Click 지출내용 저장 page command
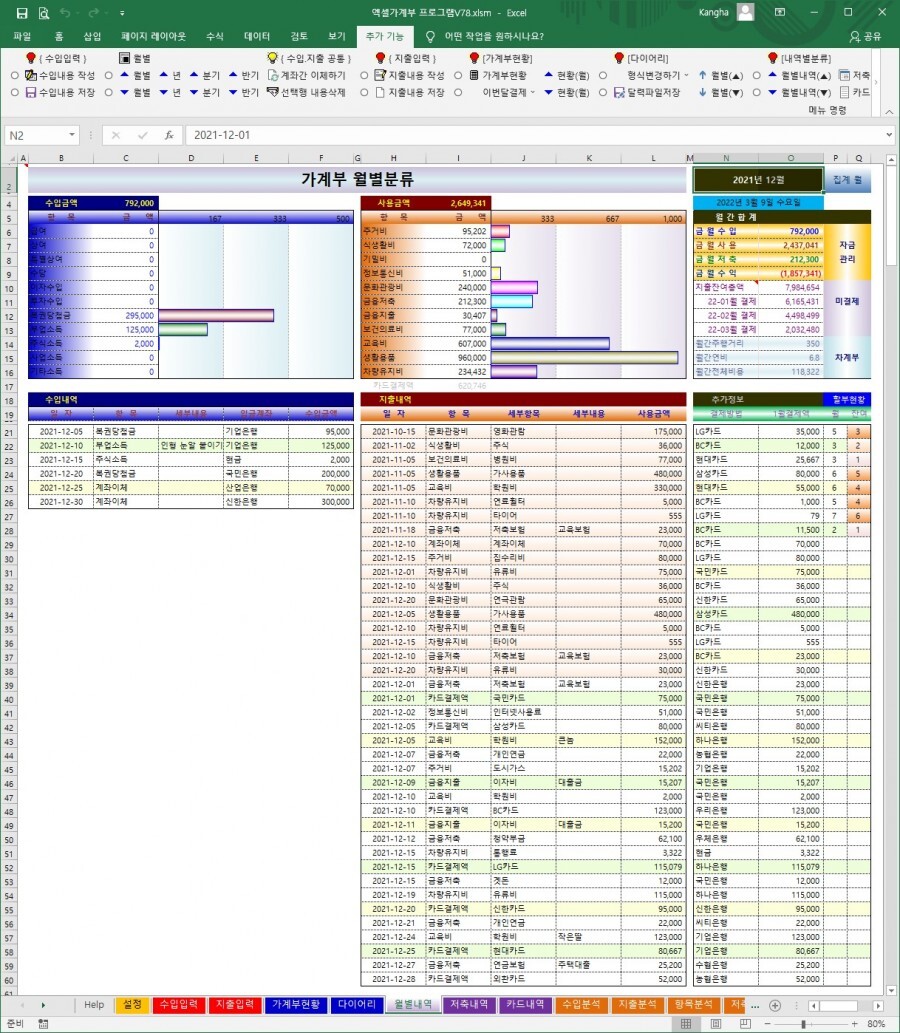Screen dimensions: 900x1033 pyautogui.click(x=409, y=93)
